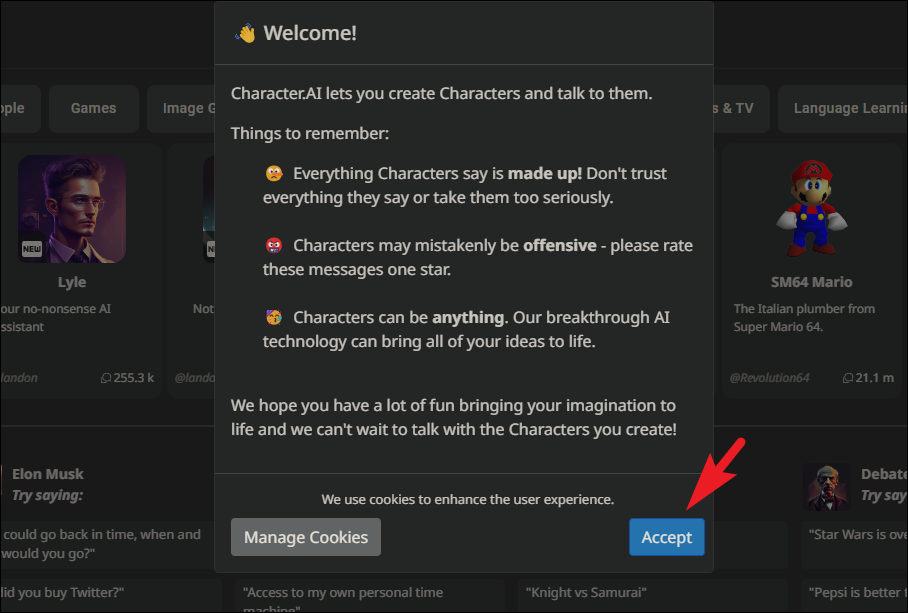Viewport: 908px width, 613px height.
Task: Click the worried face emoji beside "made up!"
Action: tap(274, 173)
